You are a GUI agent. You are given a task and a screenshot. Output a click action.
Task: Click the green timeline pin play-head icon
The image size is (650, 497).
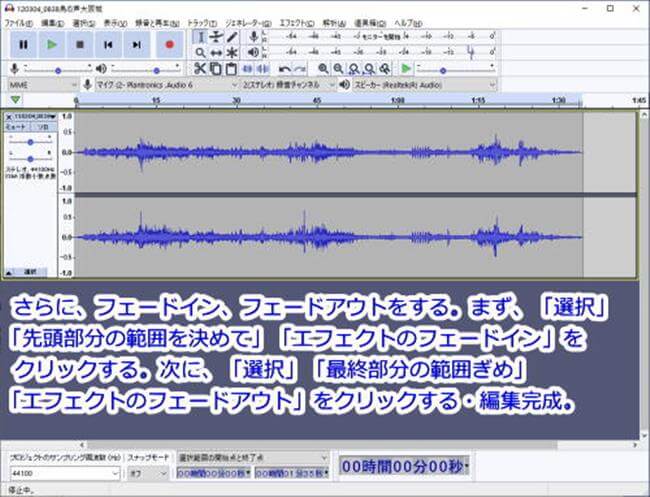point(15,99)
